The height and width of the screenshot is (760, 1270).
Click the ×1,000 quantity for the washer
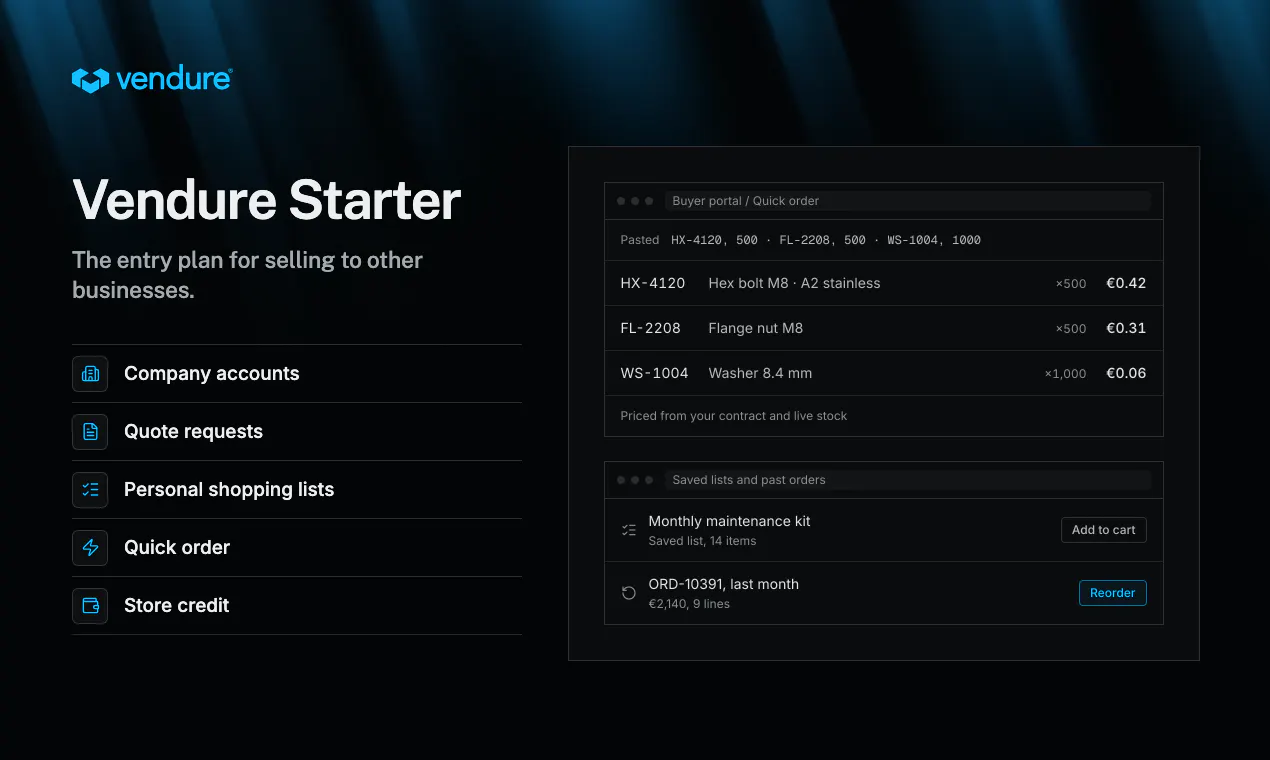pyautogui.click(x=1065, y=374)
